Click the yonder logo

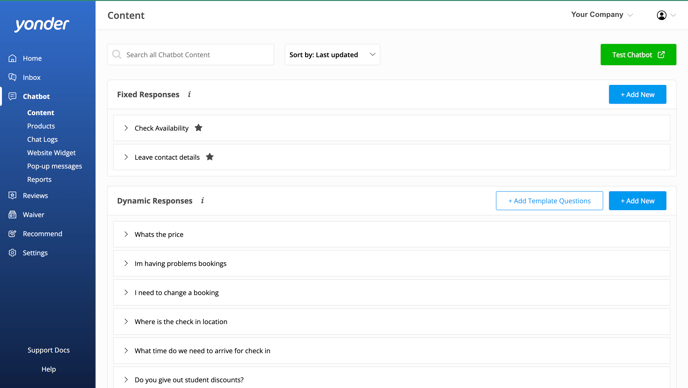(x=42, y=24)
